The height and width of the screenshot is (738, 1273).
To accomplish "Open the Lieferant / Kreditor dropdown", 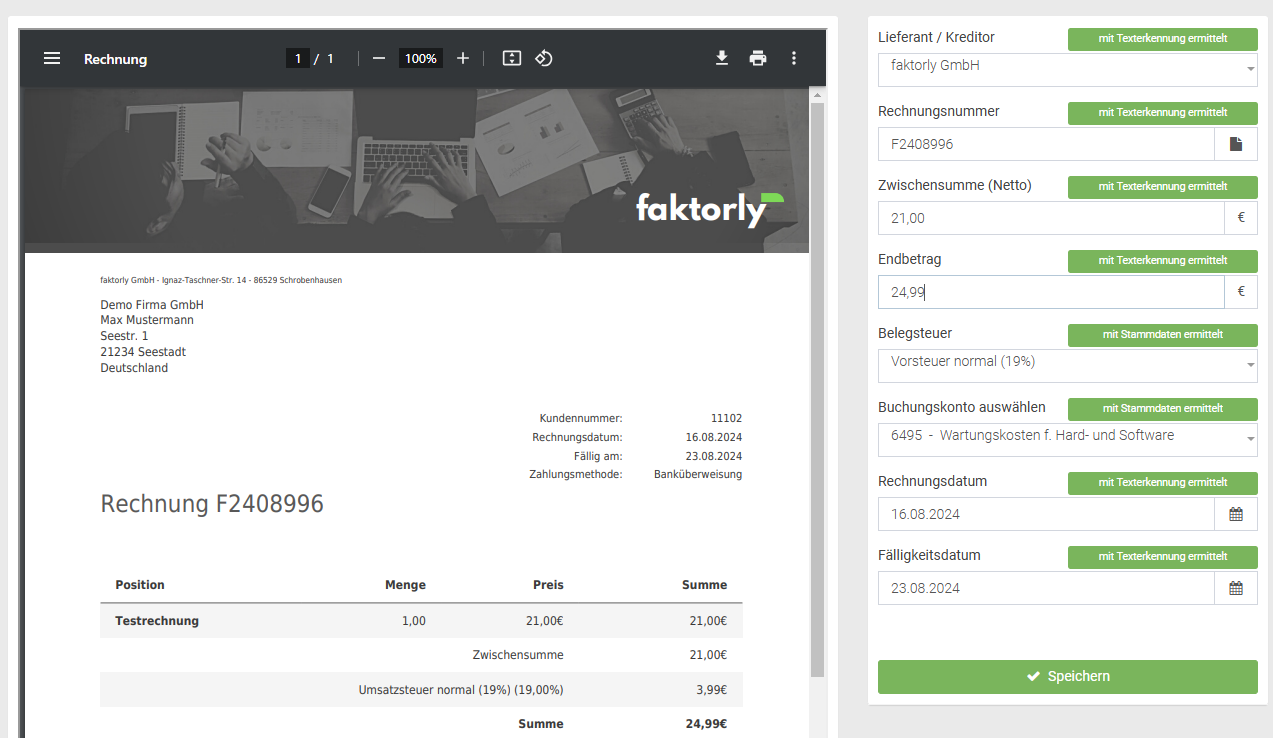I will 1068,70.
